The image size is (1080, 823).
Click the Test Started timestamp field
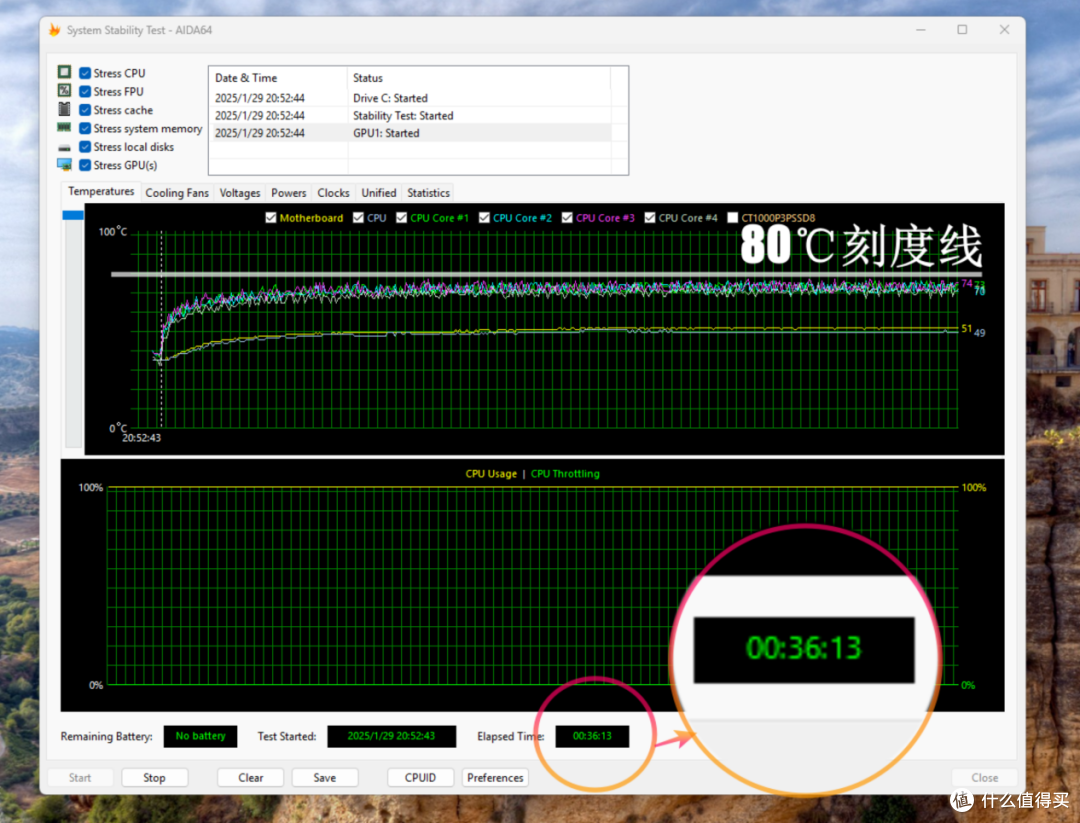click(391, 736)
